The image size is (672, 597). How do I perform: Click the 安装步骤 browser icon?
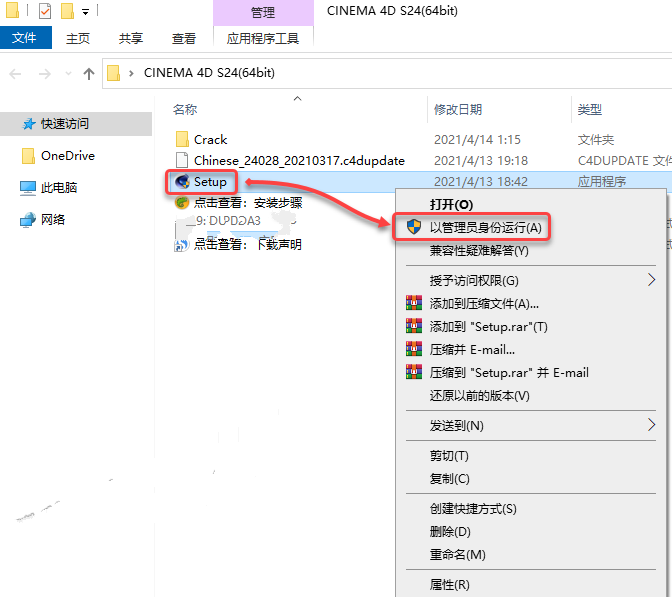click(182, 202)
